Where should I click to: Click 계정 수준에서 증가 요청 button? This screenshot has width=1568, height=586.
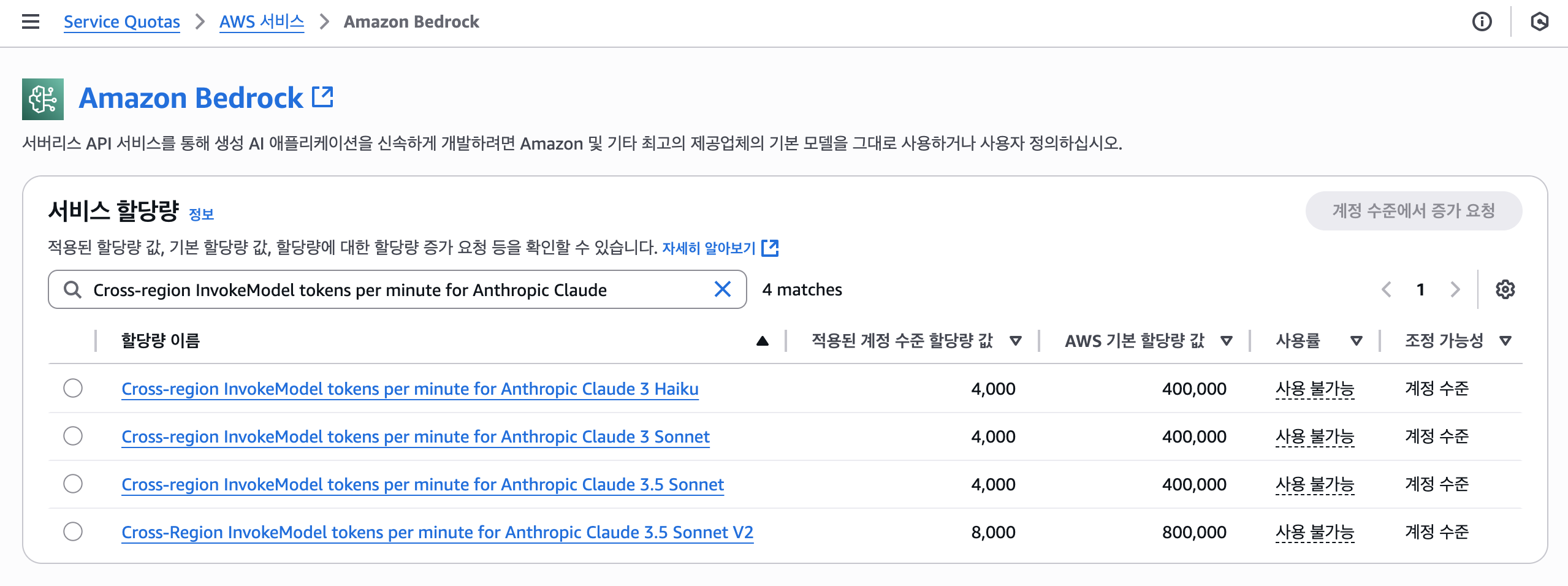(x=1414, y=211)
